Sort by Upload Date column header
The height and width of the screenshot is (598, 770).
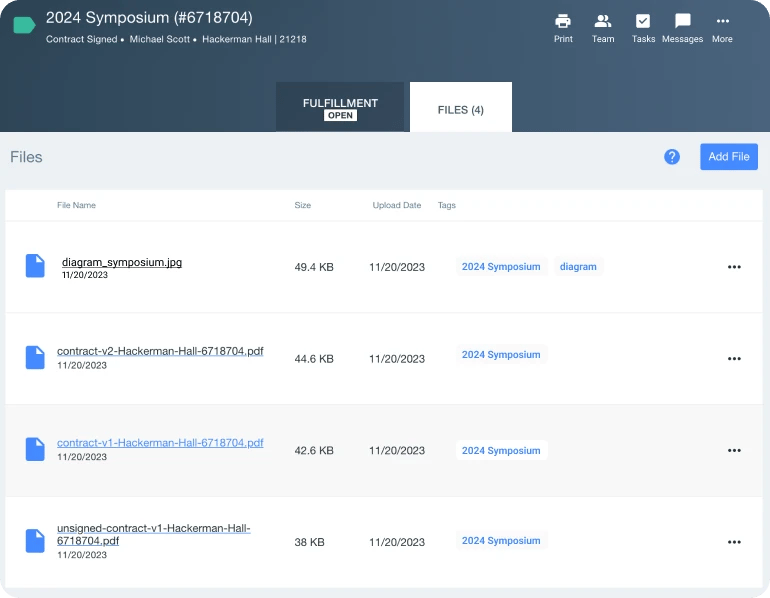[x=396, y=205]
